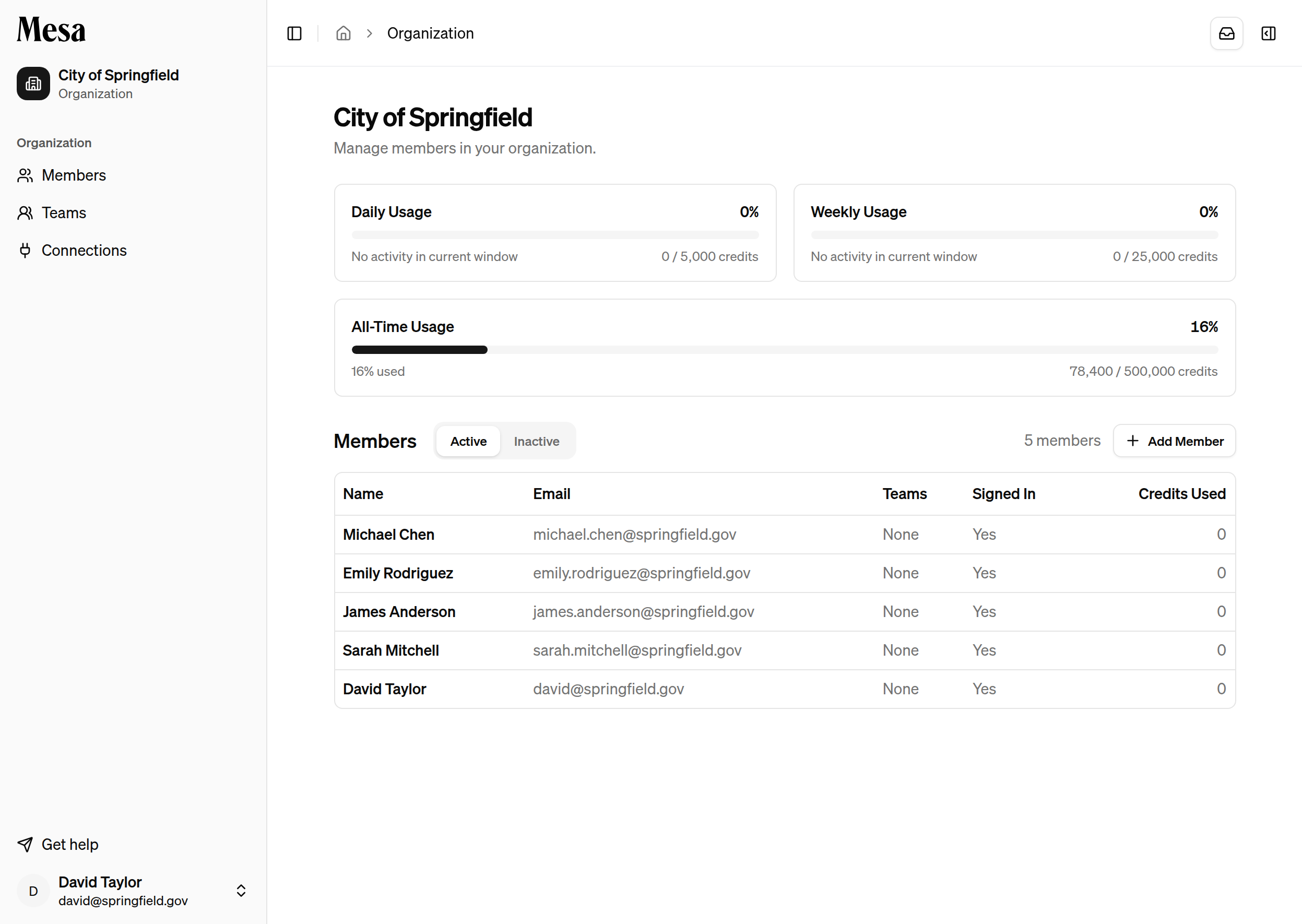Click the City of Springfield page heading
Screen dimensions: 1302x924
coord(432,118)
